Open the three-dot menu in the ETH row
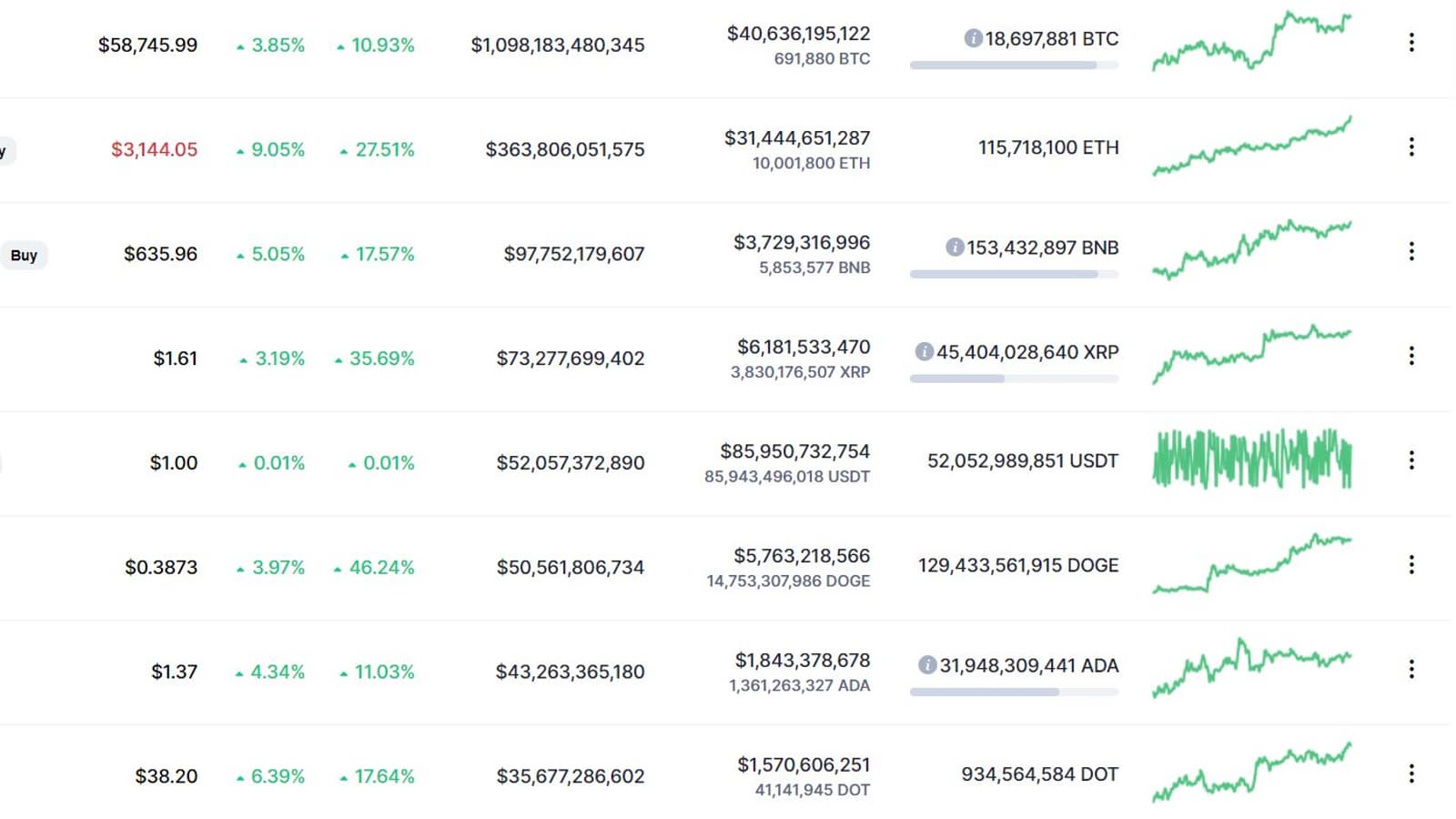This screenshot has width=1456, height=819. tap(1411, 147)
